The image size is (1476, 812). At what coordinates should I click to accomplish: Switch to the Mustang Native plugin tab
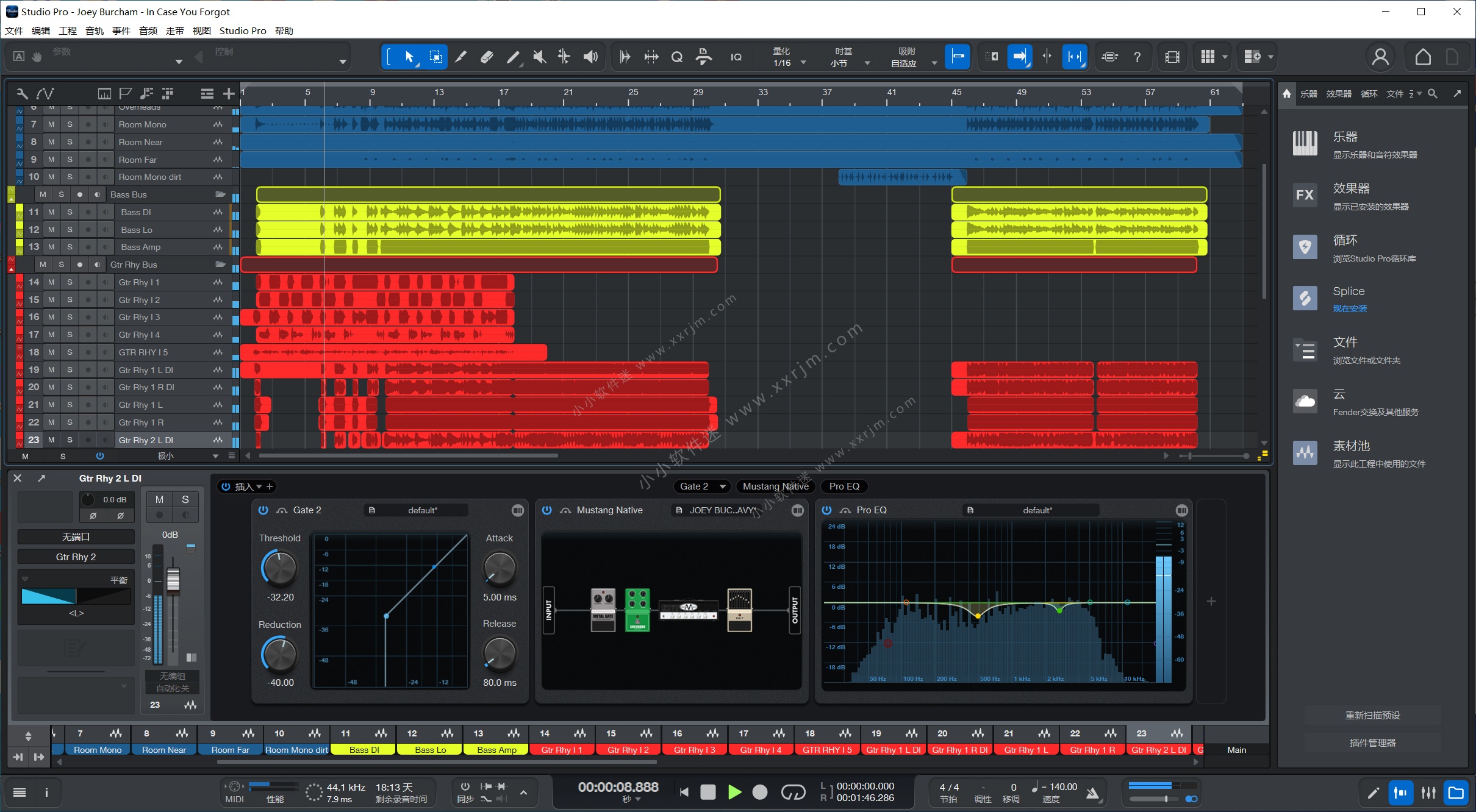point(775,486)
